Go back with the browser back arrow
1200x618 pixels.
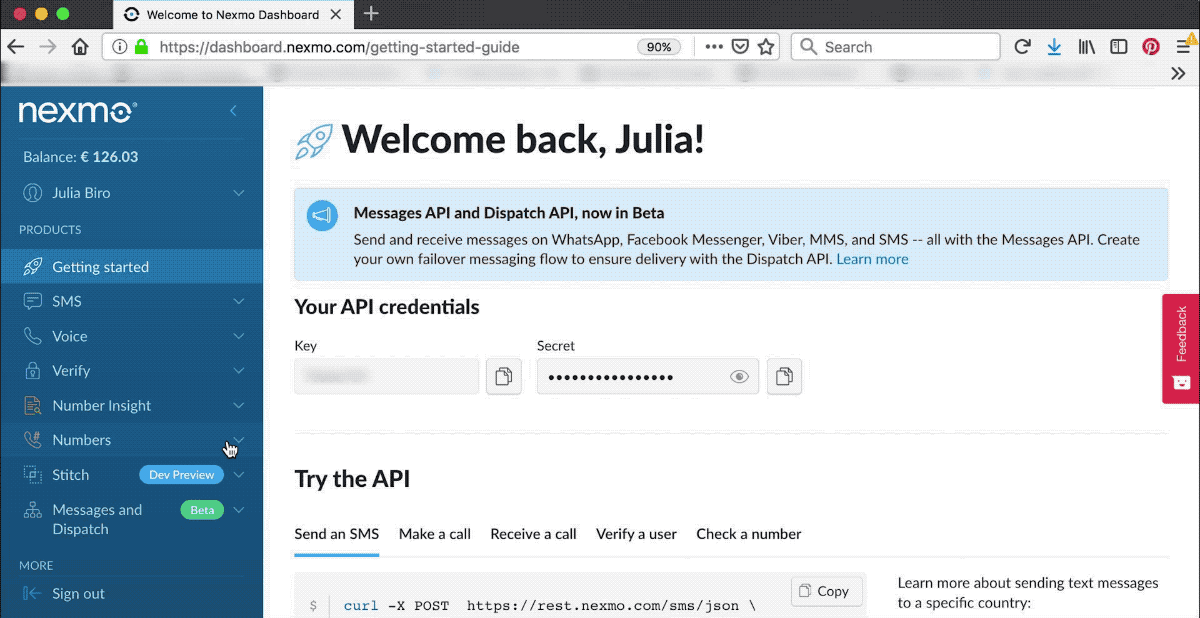pyautogui.click(x=15, y=47)
